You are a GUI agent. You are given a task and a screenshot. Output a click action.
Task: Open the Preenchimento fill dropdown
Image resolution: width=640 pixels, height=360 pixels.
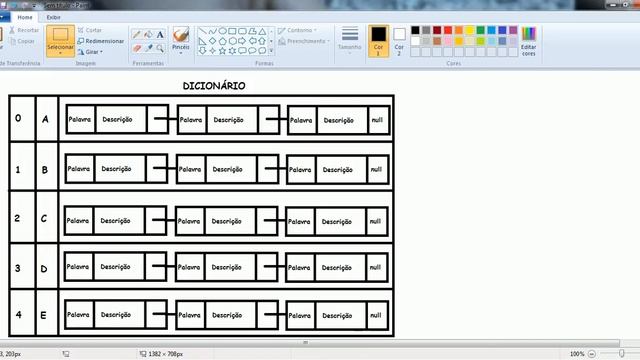[x=304, y=41]
